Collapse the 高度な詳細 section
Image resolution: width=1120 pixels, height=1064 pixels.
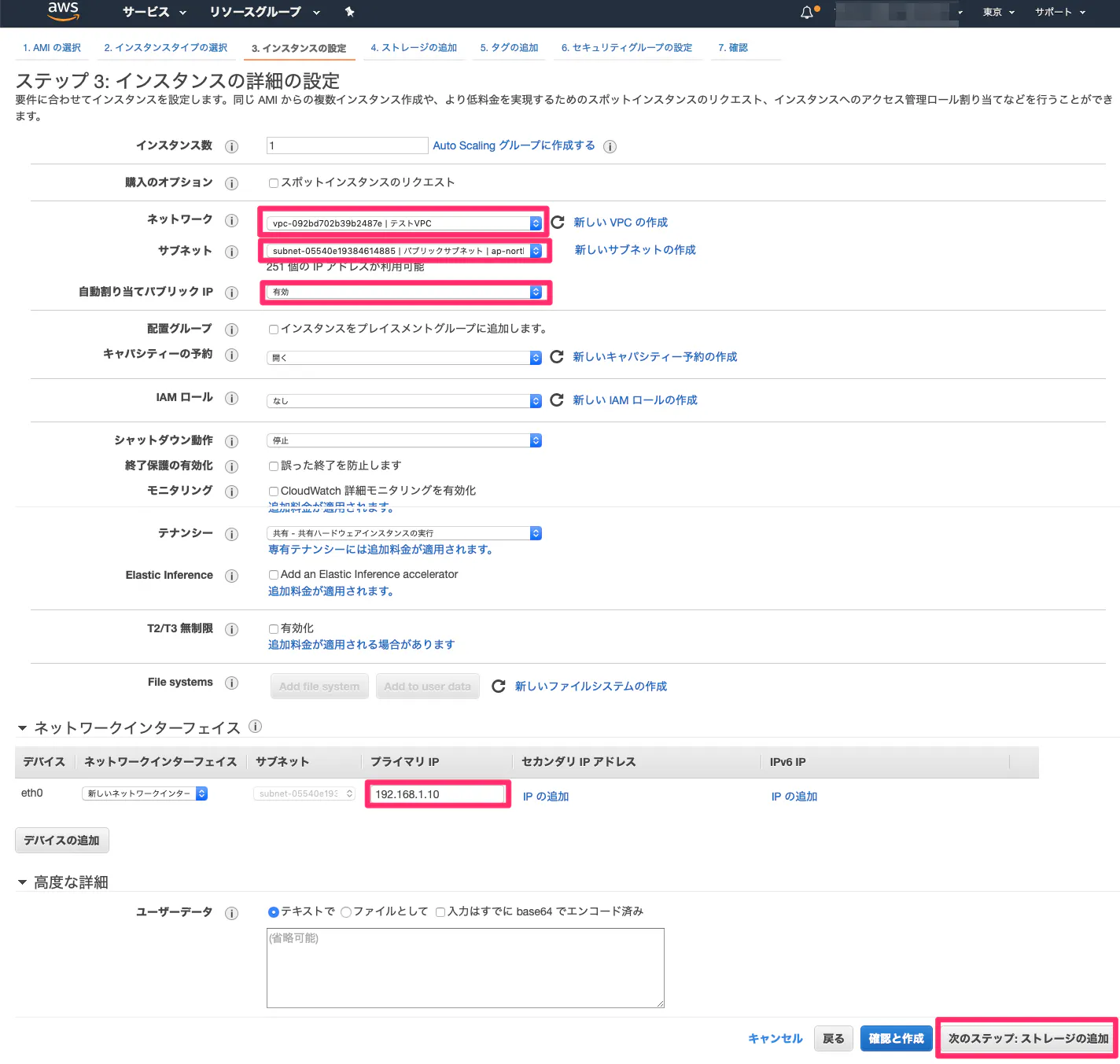pos(22,882)
